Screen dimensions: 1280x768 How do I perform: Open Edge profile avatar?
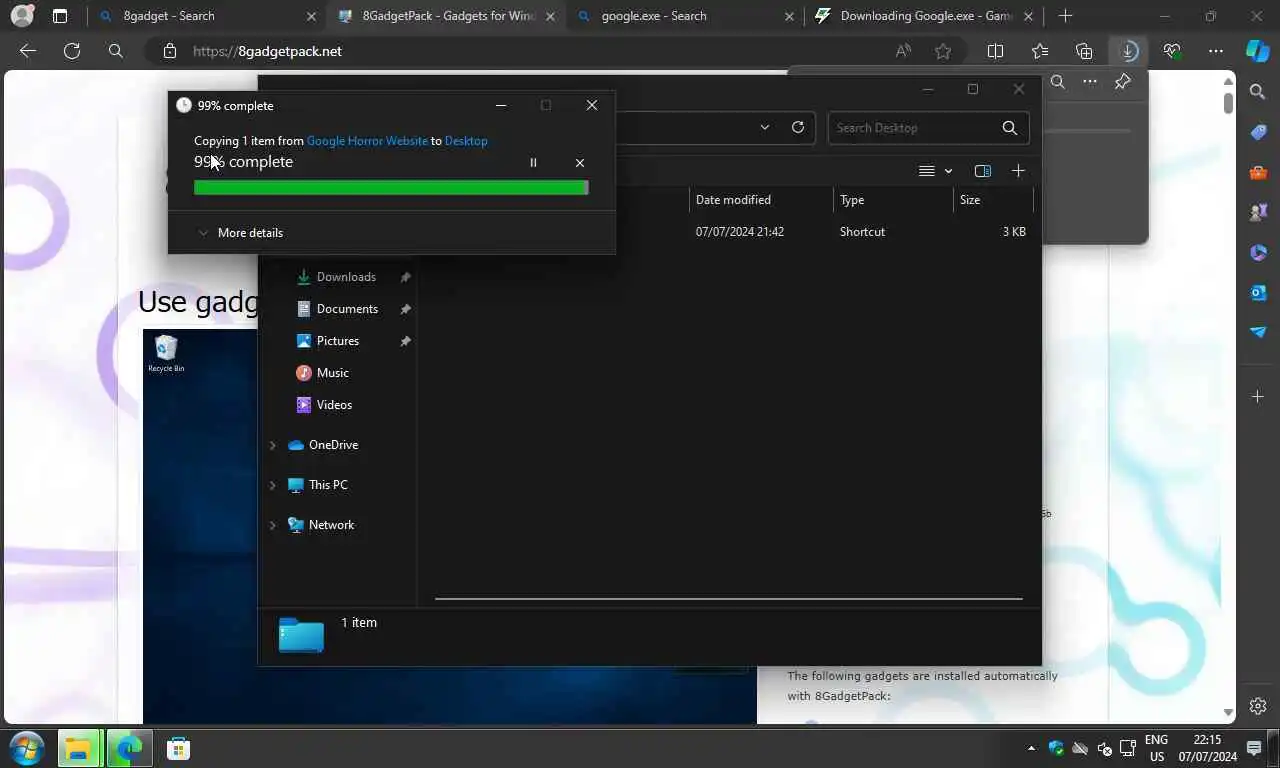coord(22,16)
